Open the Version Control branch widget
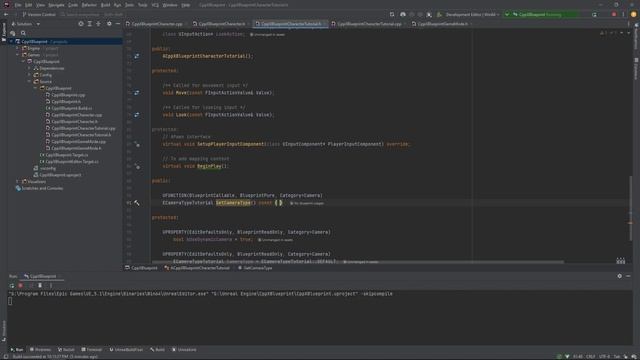 39,14
